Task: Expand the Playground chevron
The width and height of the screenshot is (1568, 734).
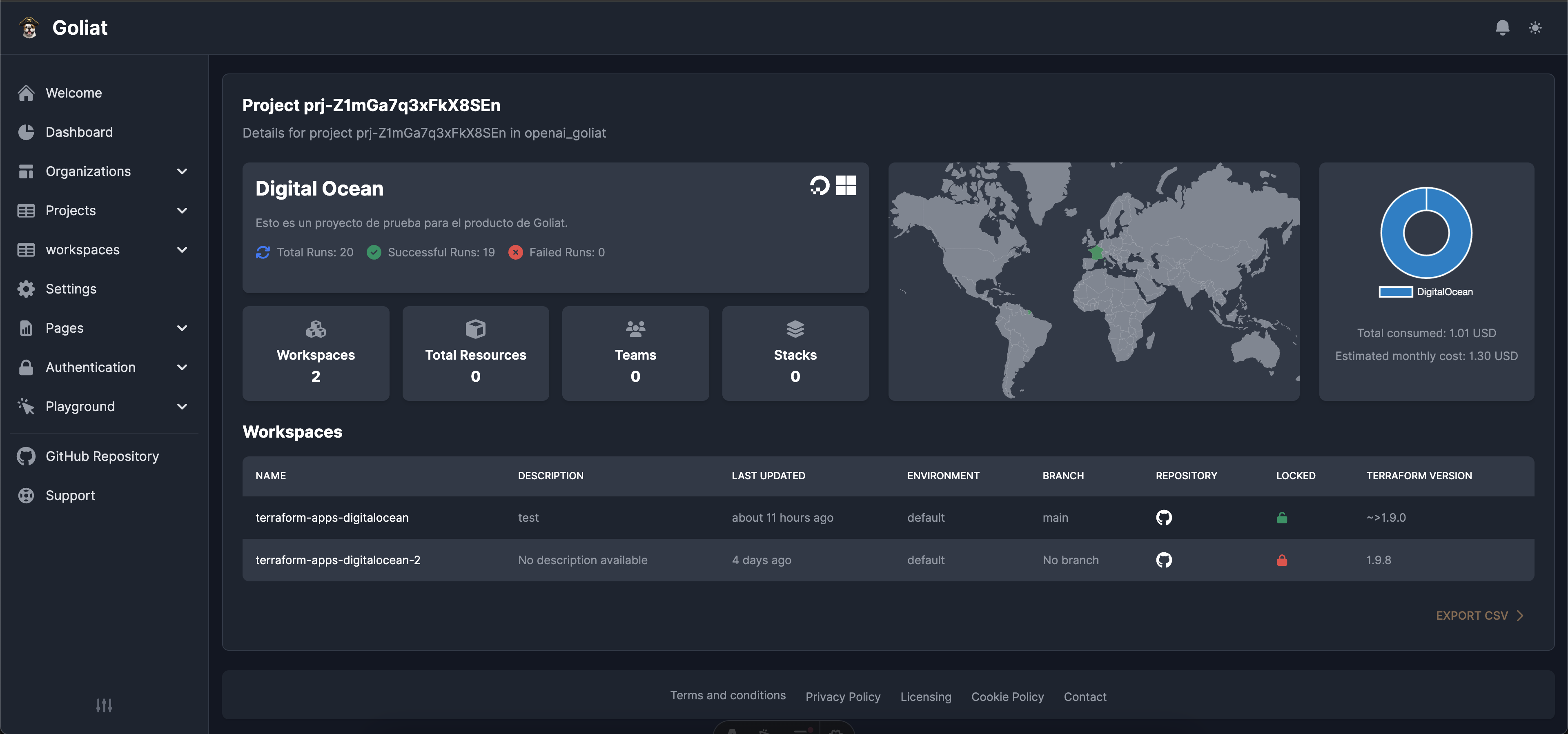Action: (x=182, y=406)
